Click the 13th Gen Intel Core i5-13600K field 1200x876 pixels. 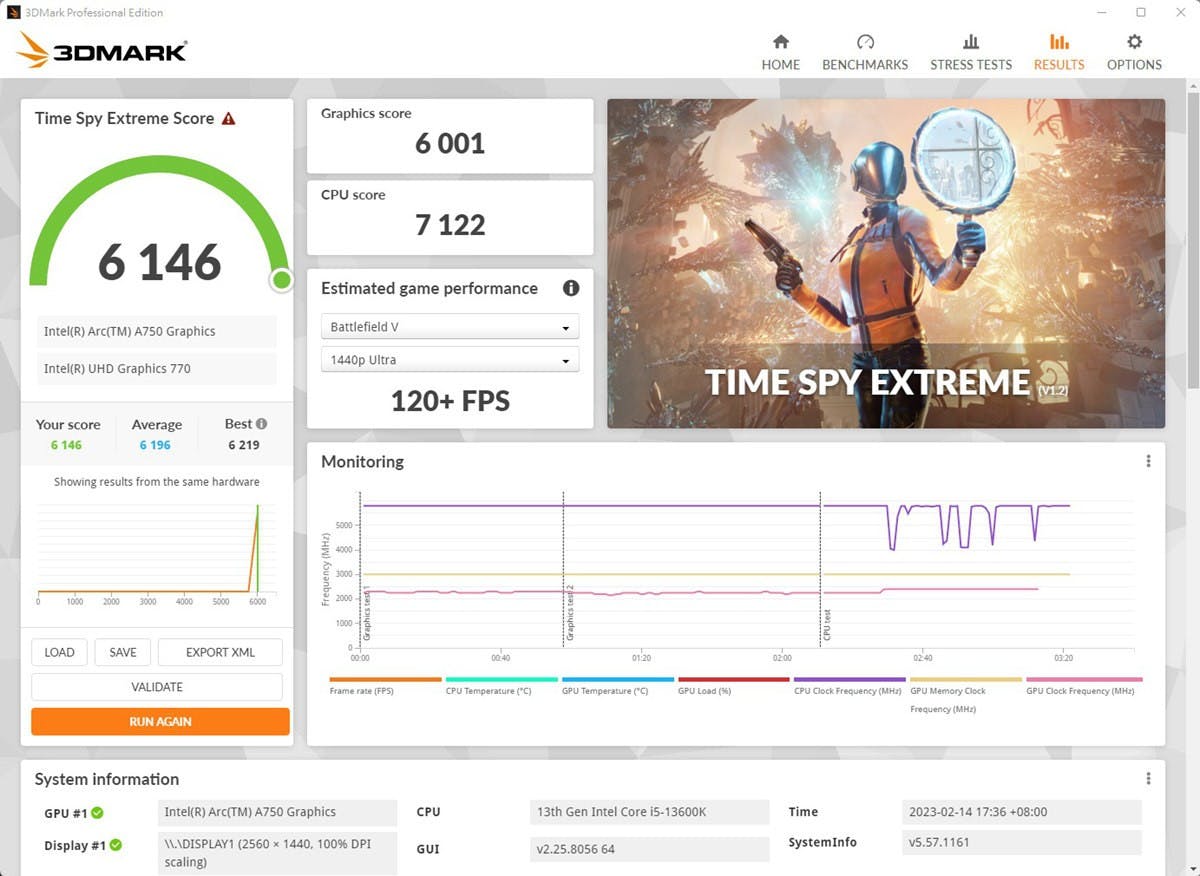point(649,812)
